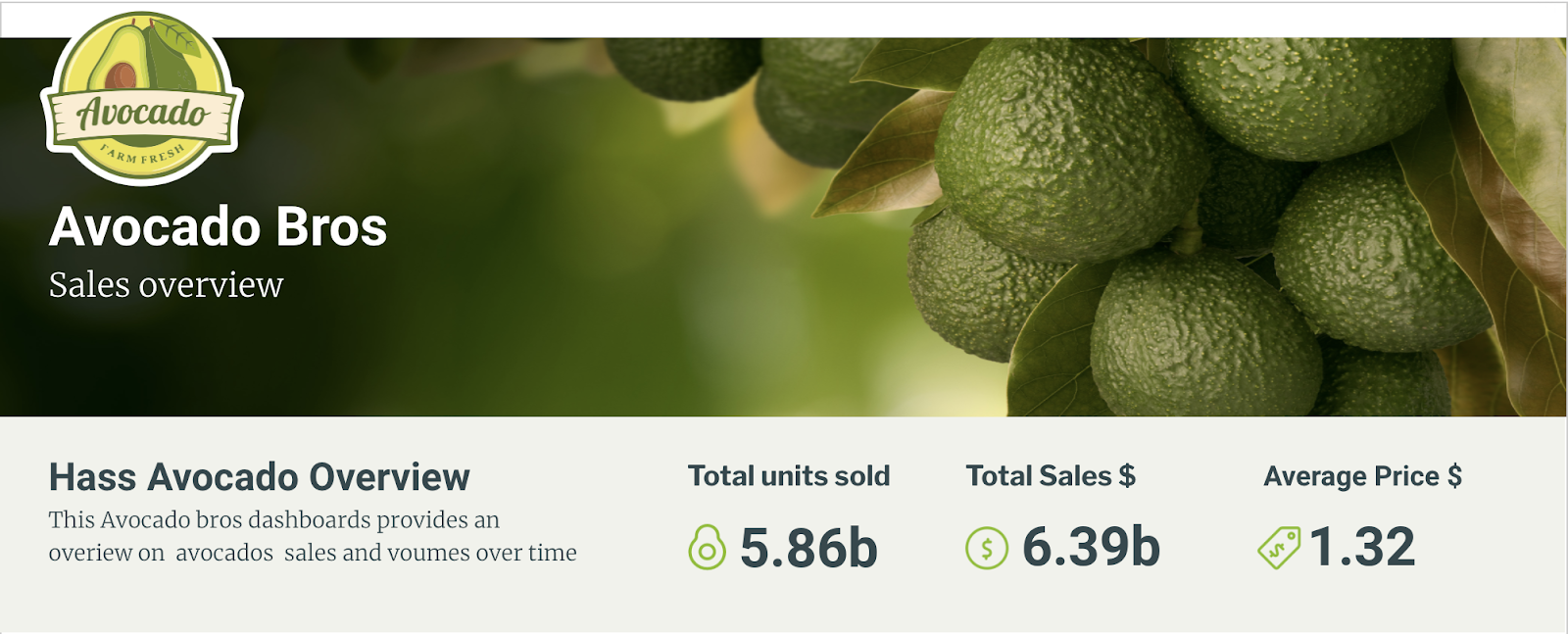Click the Total Sales $ label

point(1051,476)
